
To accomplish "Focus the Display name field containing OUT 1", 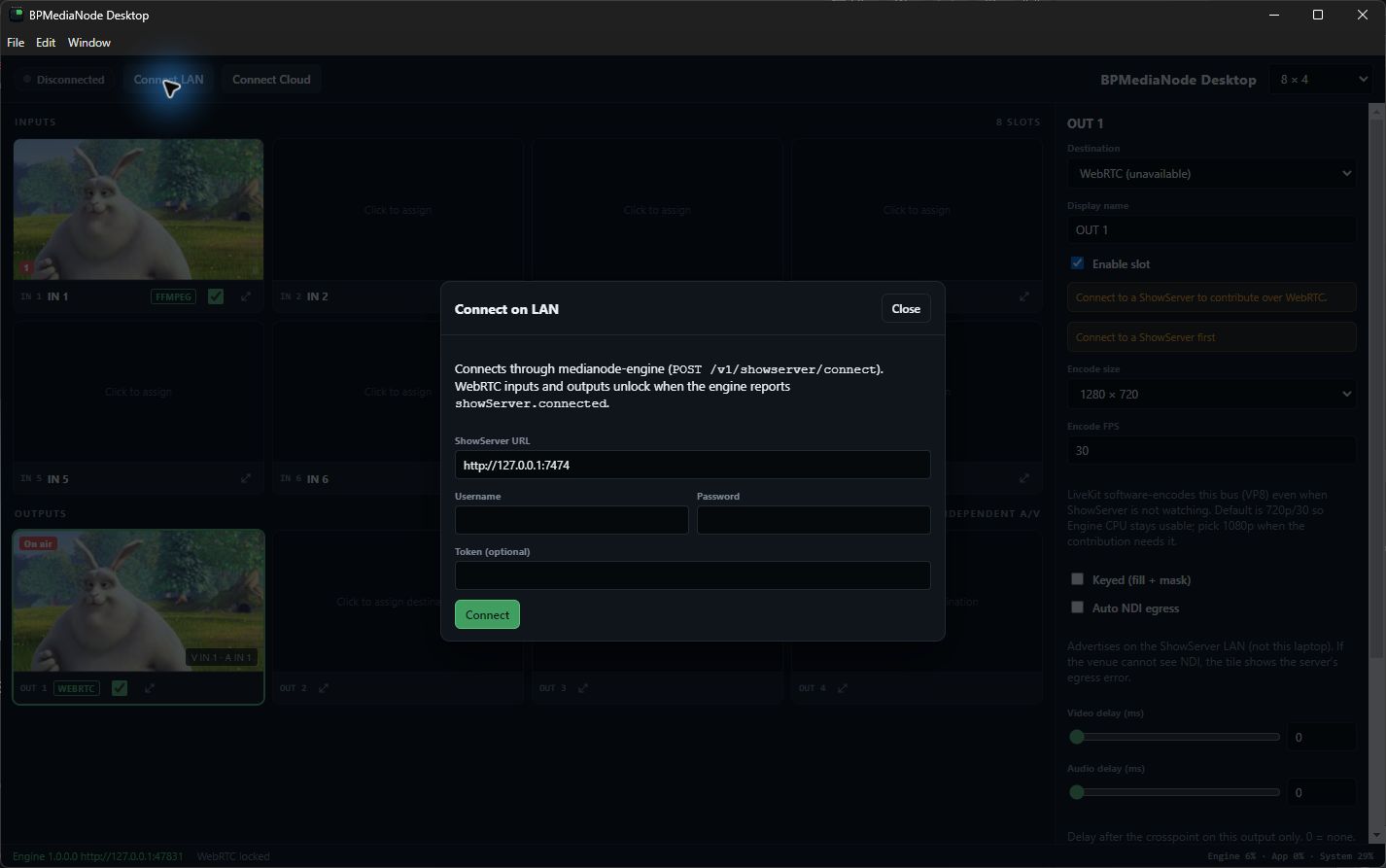I will tap(1211, 230).
